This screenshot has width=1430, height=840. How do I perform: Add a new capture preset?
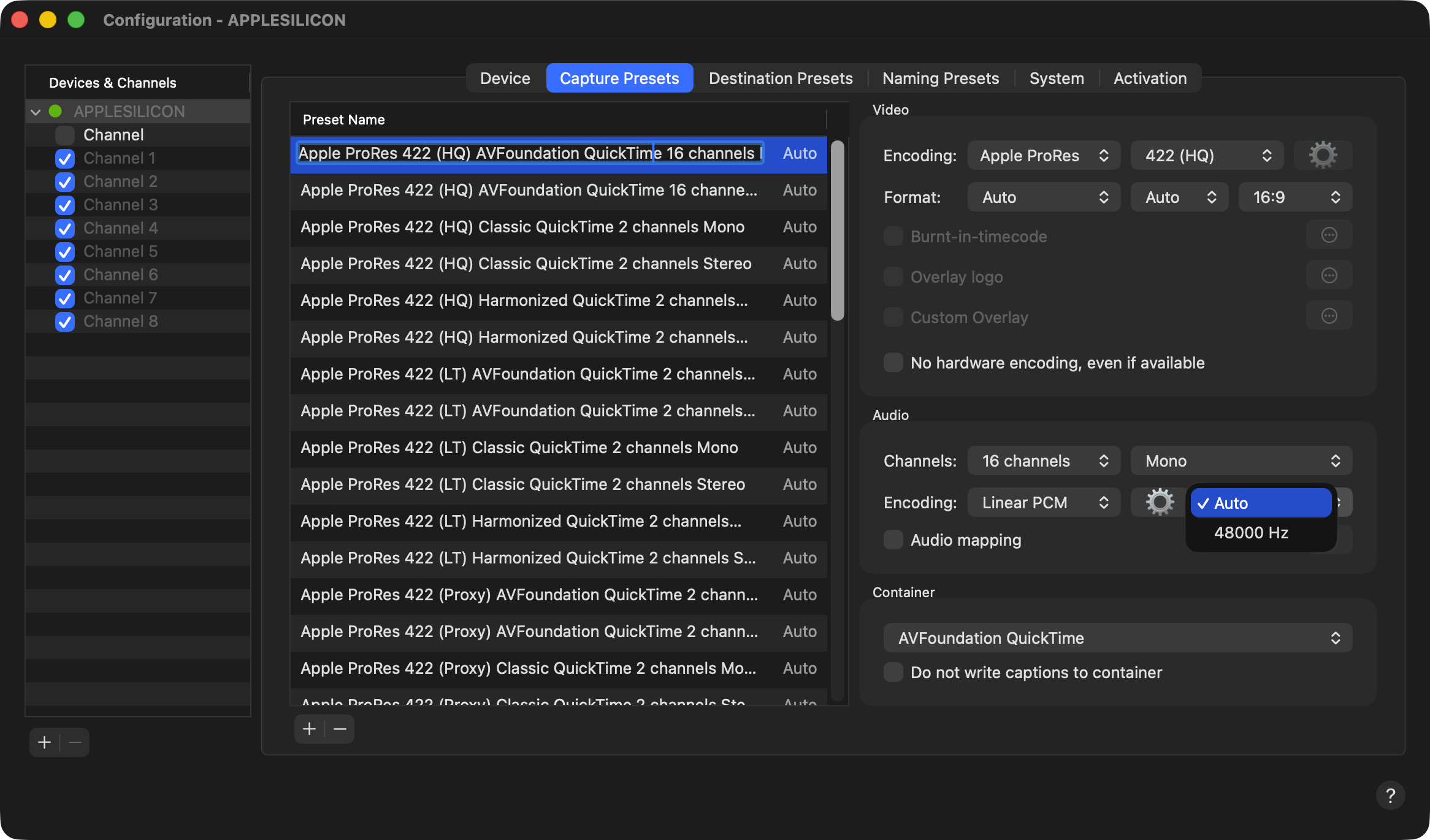click(x=310, y=729)
